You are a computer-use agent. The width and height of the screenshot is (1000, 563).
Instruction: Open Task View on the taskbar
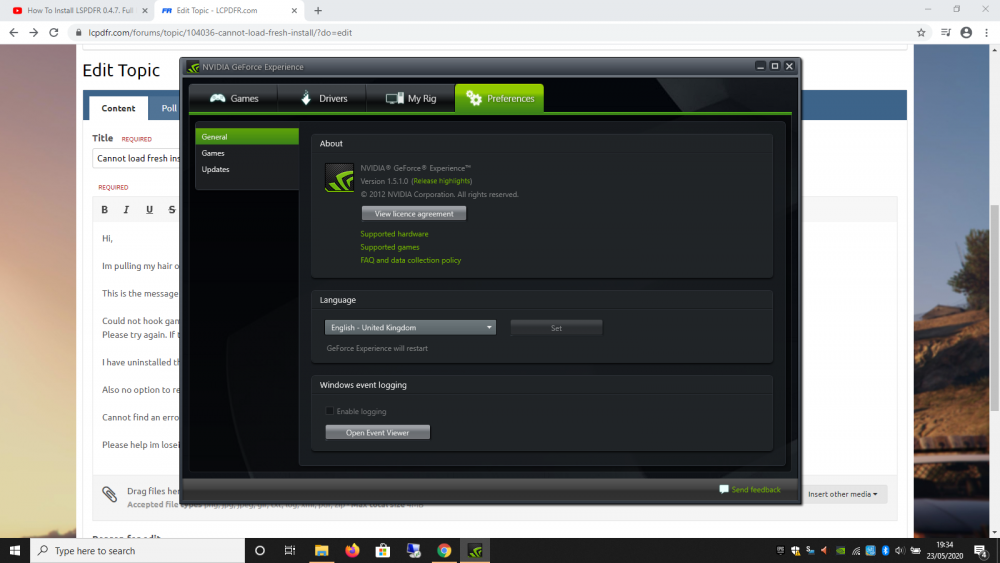coord(290,550)
